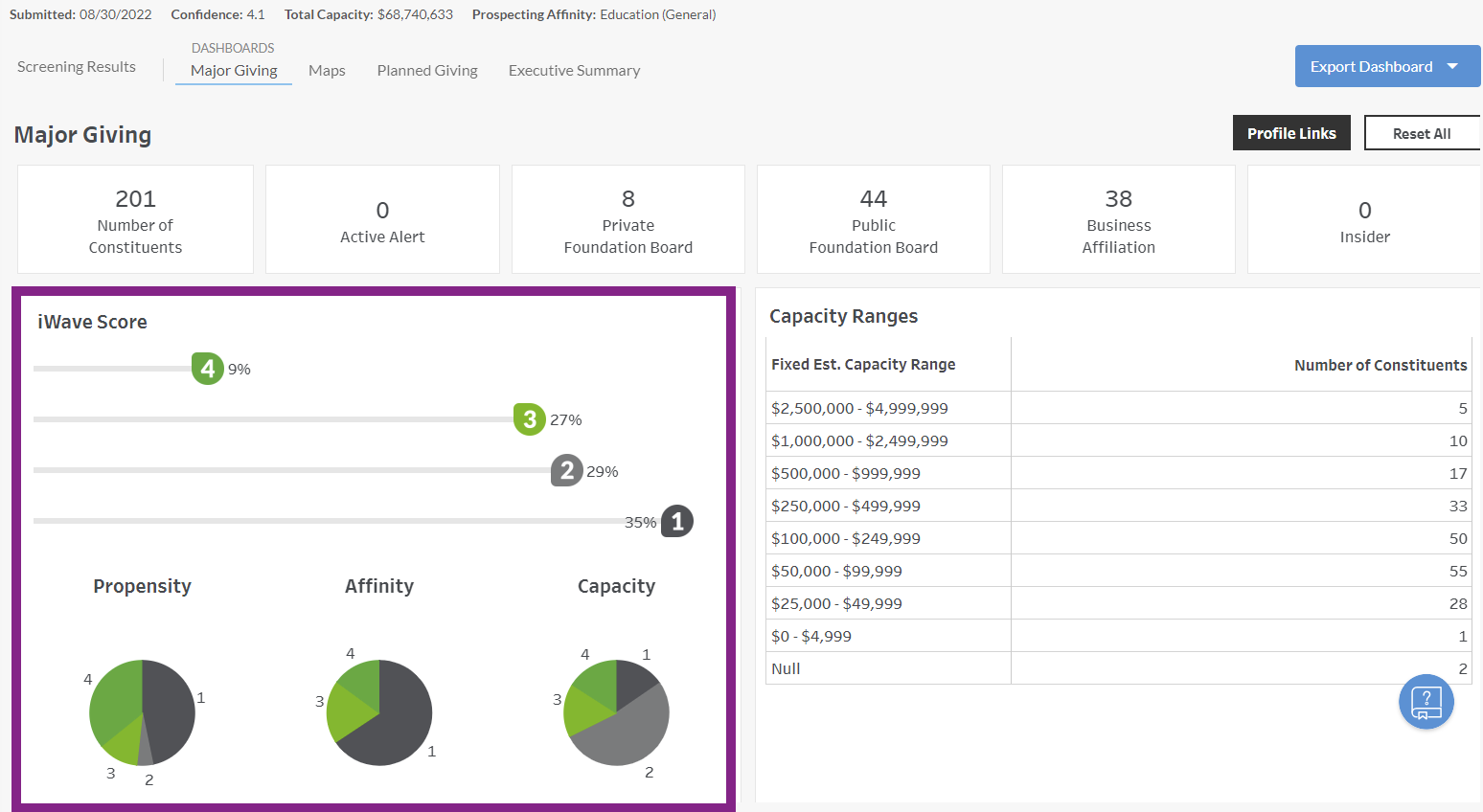The width and height of the screenshot is (1483, 812).
Task: Click the Business Affiliation summary card
Action: (x=1118, y=218)
